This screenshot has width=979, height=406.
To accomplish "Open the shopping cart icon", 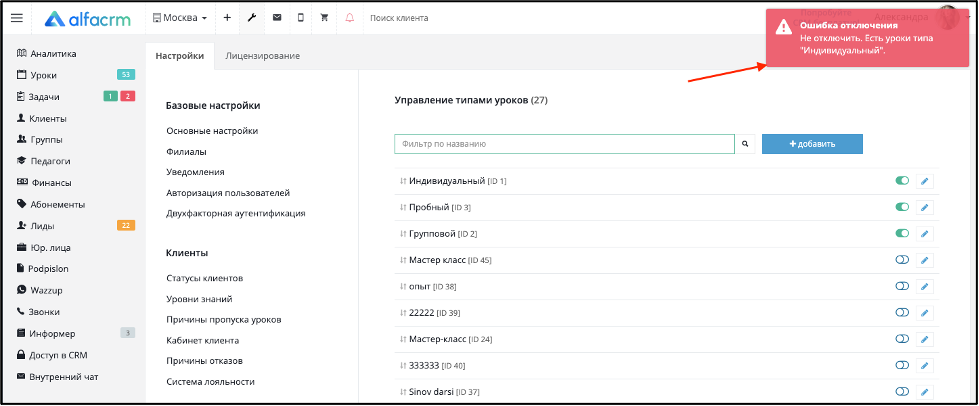I will pyautogui.click(x=324, y=18).
